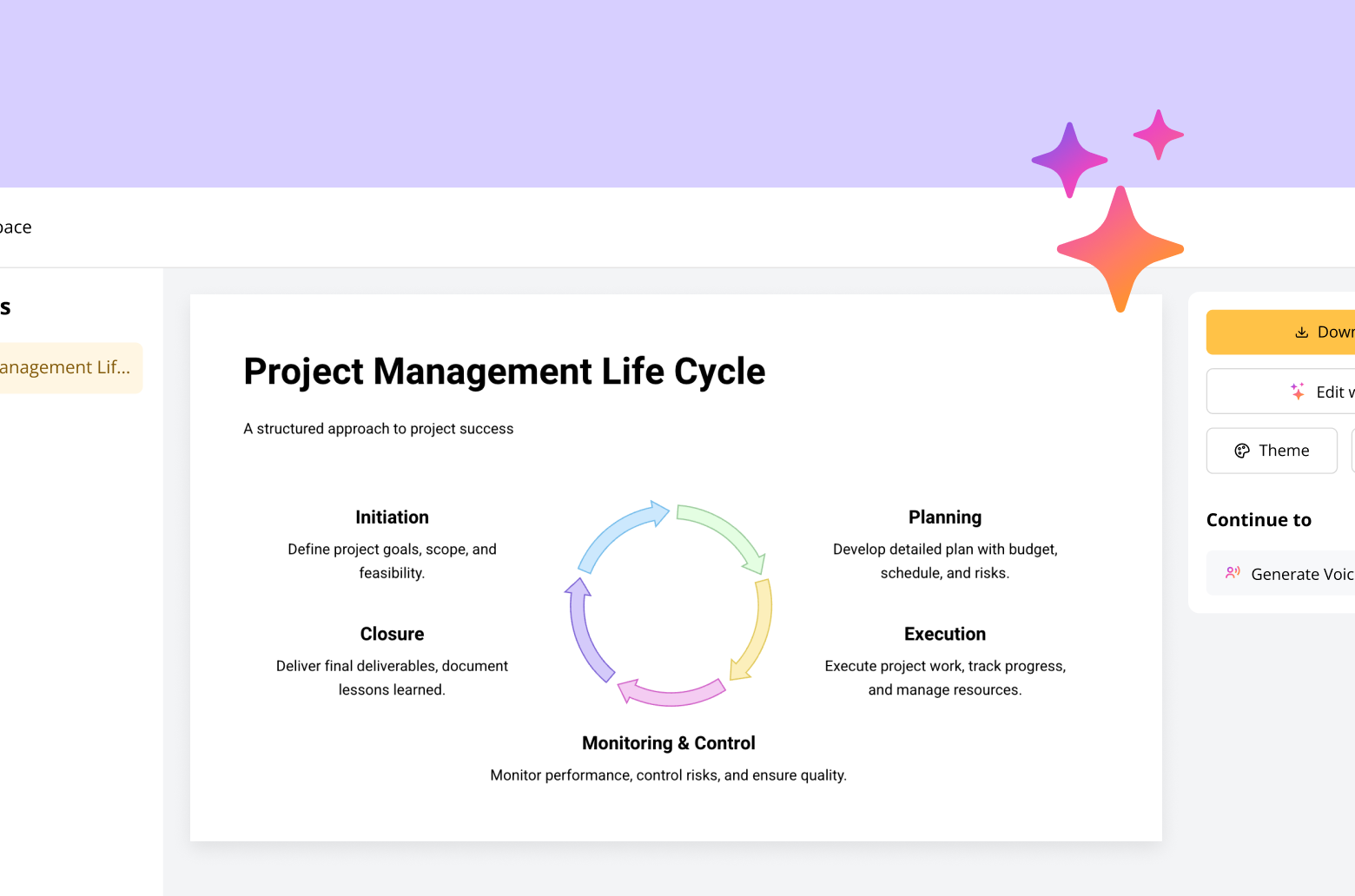The height and width of the screenshot is (896, 1355).
Task: Click the sparkle icon on the Edit button
Action: 1298,392
